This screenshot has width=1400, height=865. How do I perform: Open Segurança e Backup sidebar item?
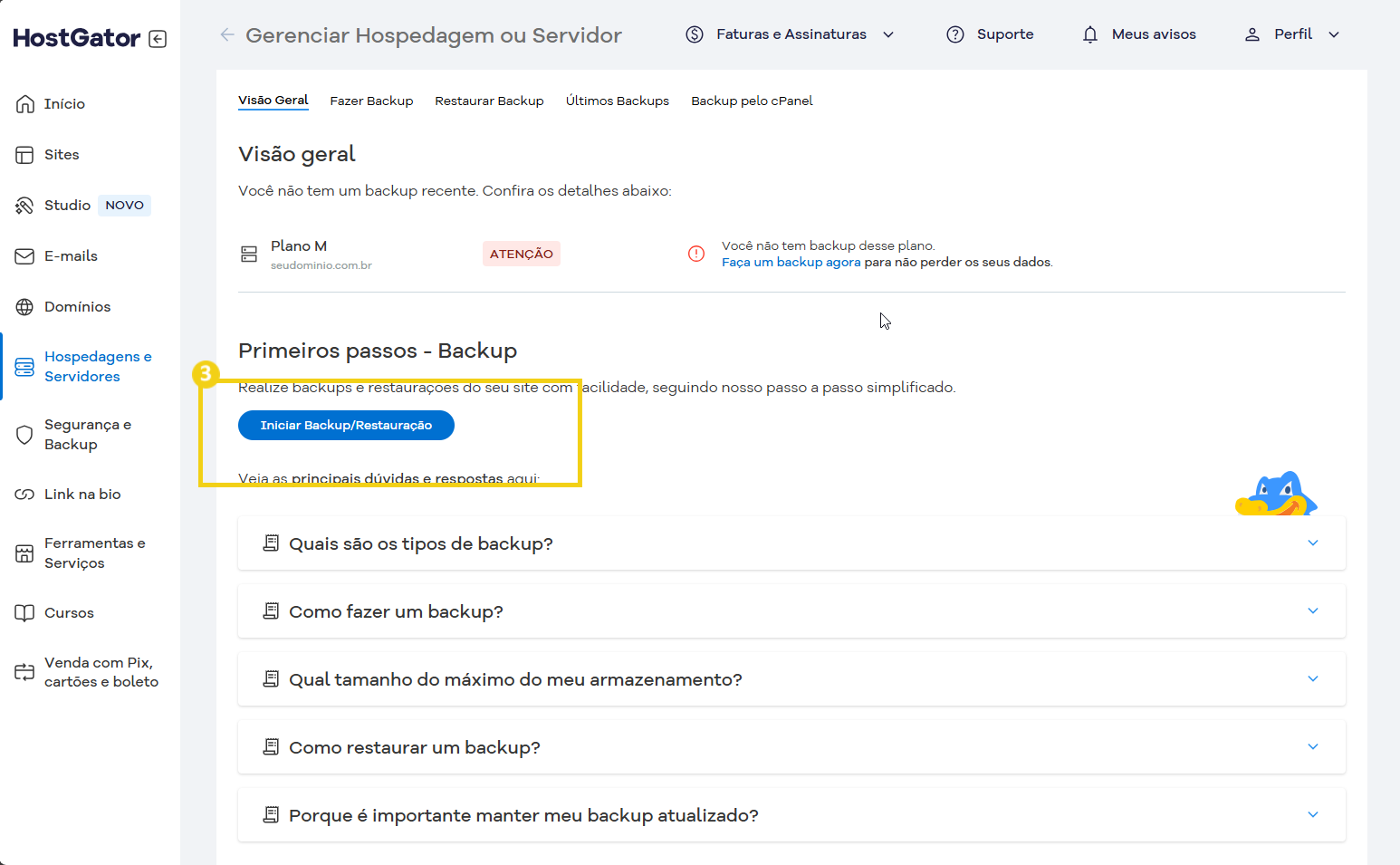(88, 435)
